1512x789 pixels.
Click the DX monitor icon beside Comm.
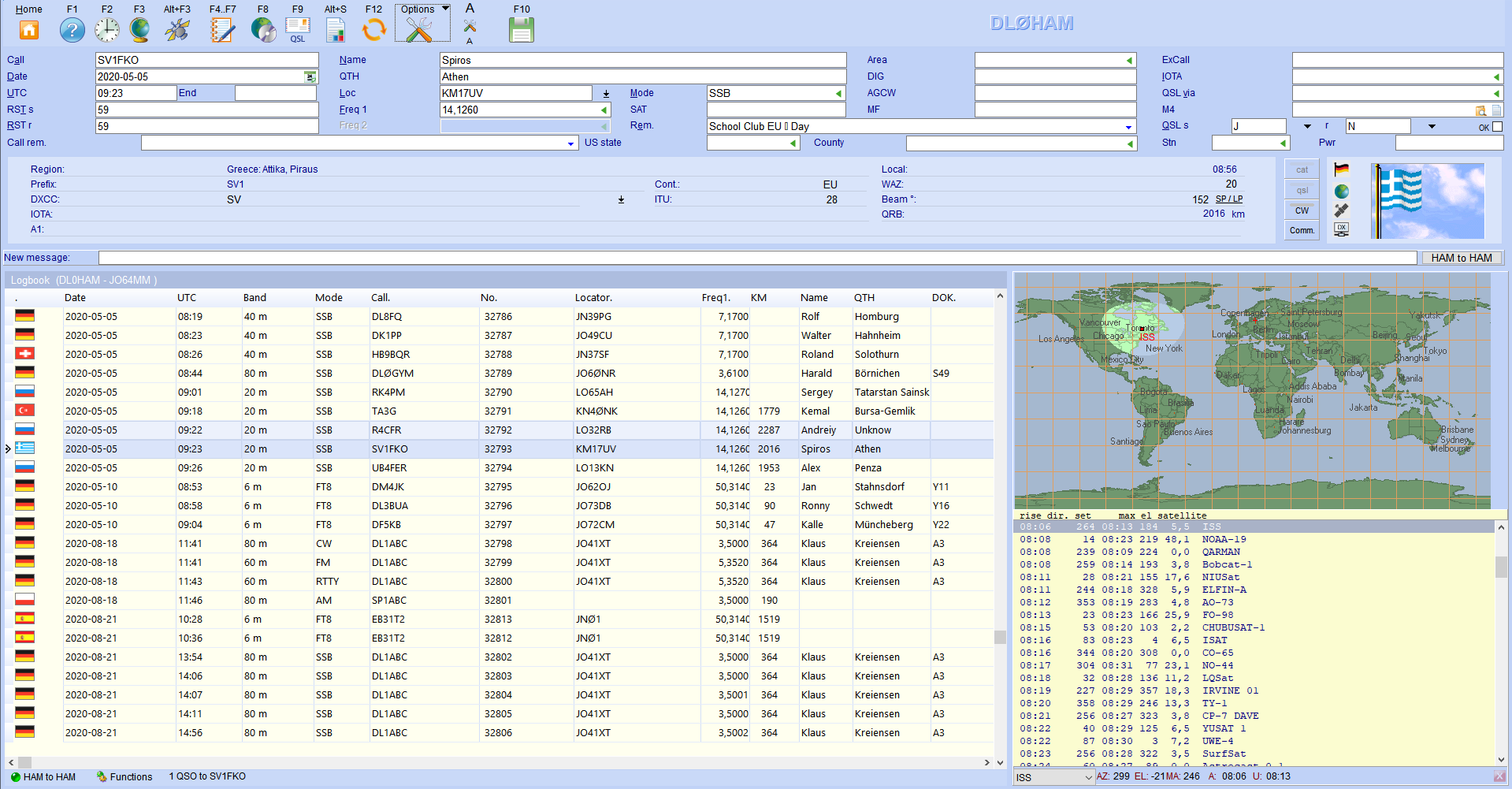[x=1342, y=229]
